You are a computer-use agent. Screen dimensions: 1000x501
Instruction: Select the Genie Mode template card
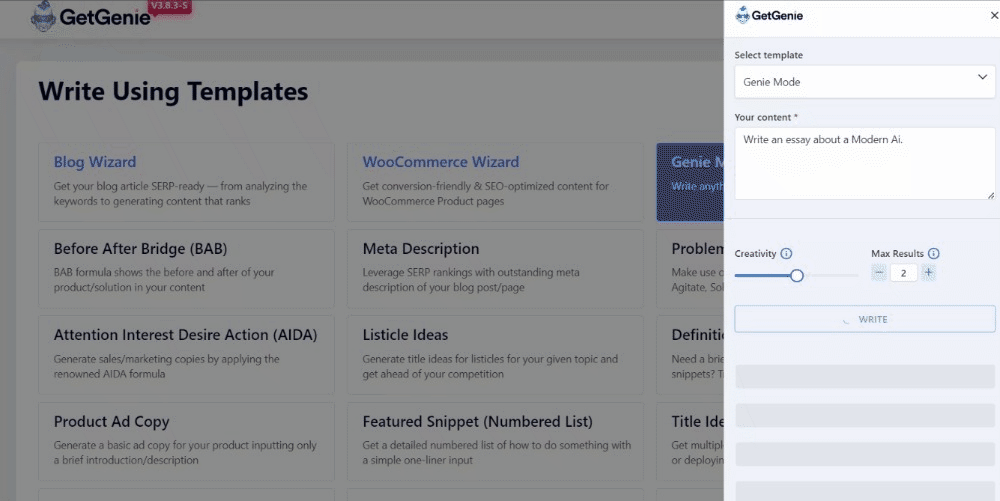(690, 182)
